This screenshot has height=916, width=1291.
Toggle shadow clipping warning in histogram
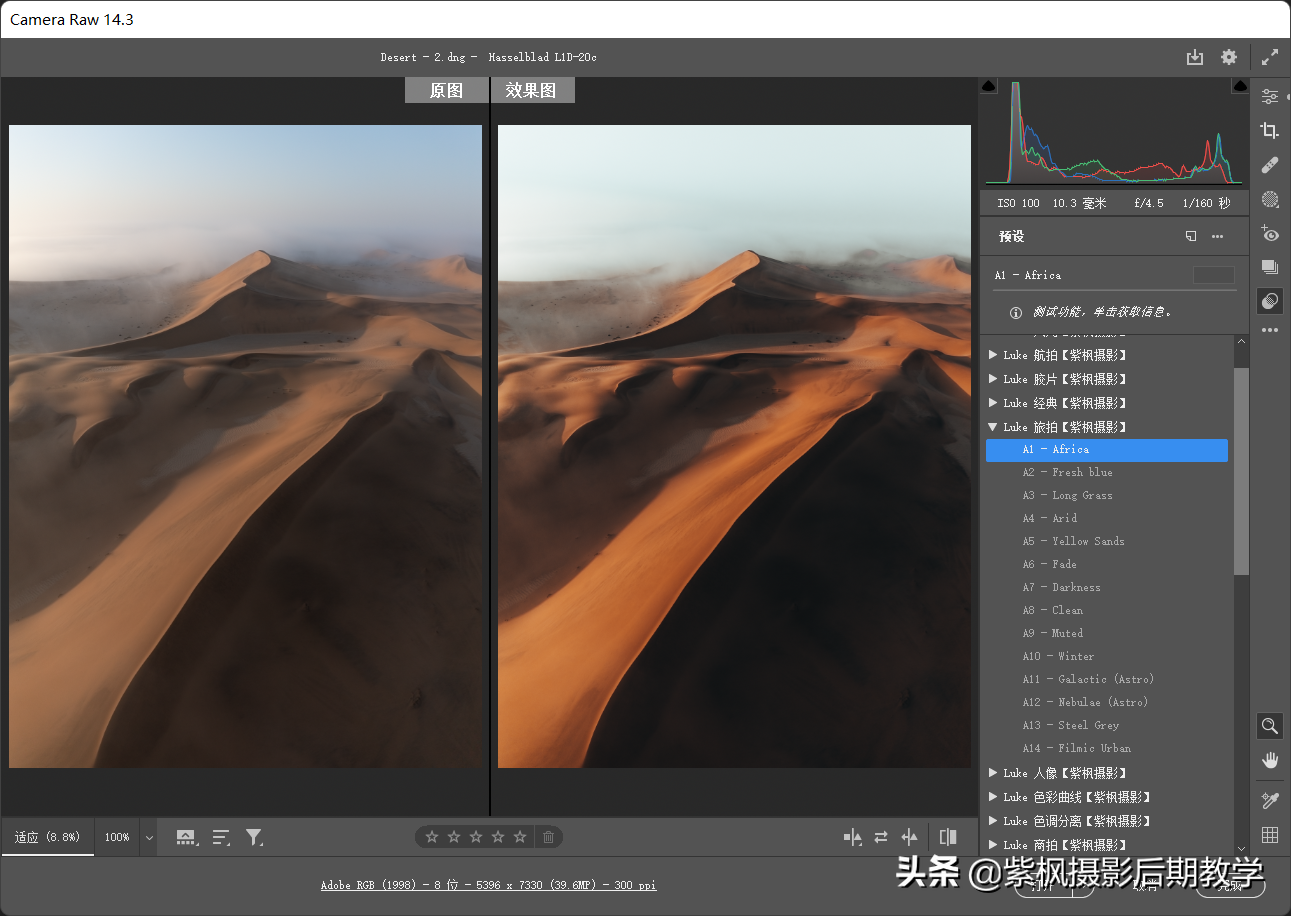pyautogui.click(x=989, y=87)
